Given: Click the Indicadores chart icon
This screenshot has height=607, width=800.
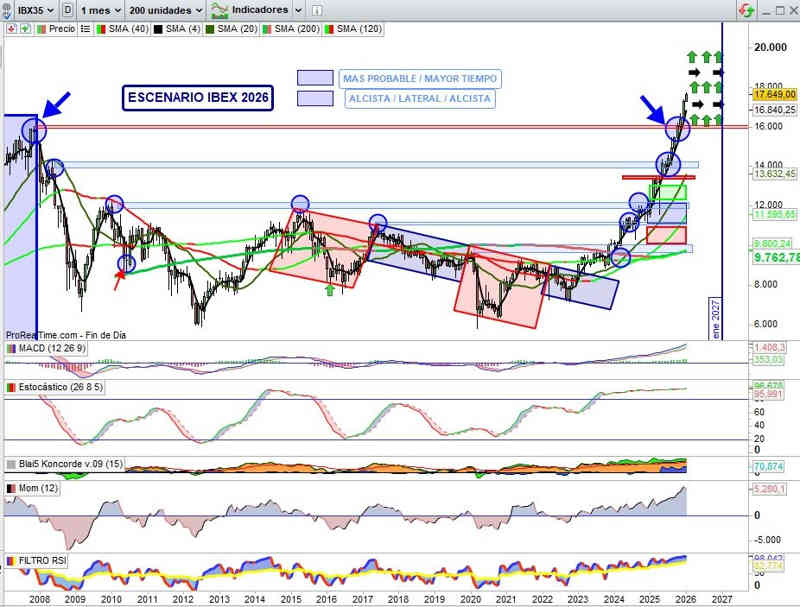Looking at the screenshot, I should (218, 10).
